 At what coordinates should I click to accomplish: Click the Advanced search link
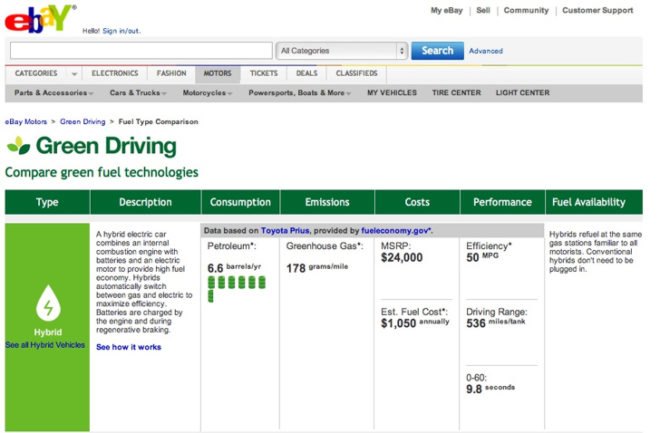point(486,51)
